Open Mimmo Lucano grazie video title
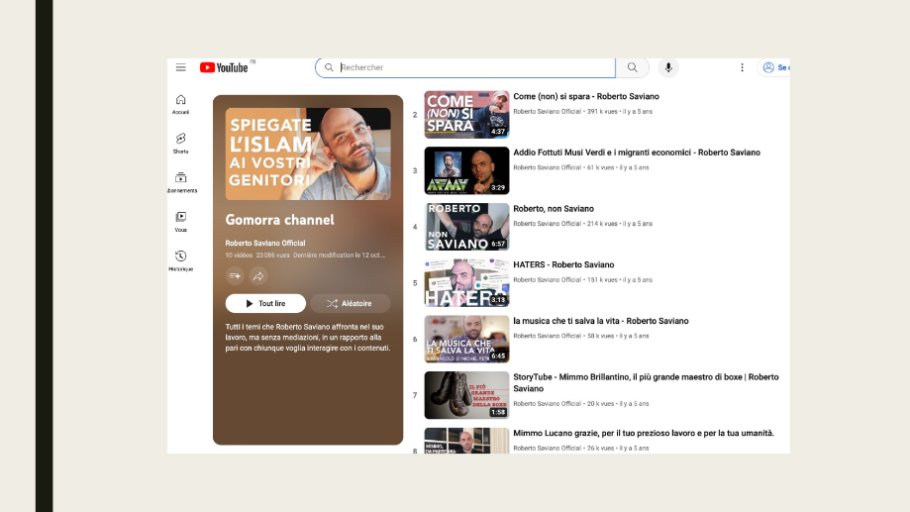Screen dimensions: 910x512 click(644, 433)
